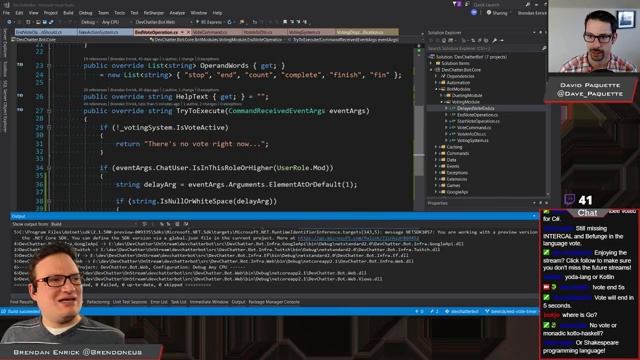The image size is (640, 360).
Task: Open the Show output from Build dropdown
Action: click(x=94, y=224)
